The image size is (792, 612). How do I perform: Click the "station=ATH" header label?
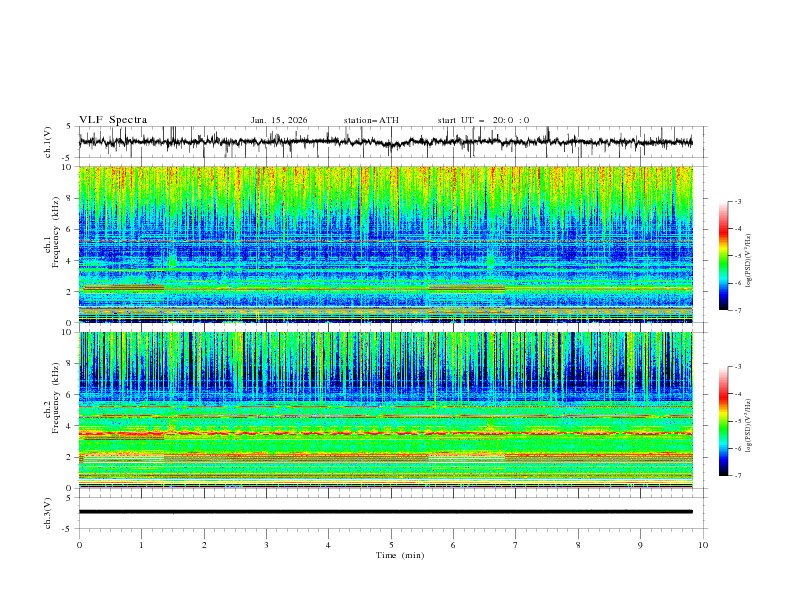coord(371,120)
